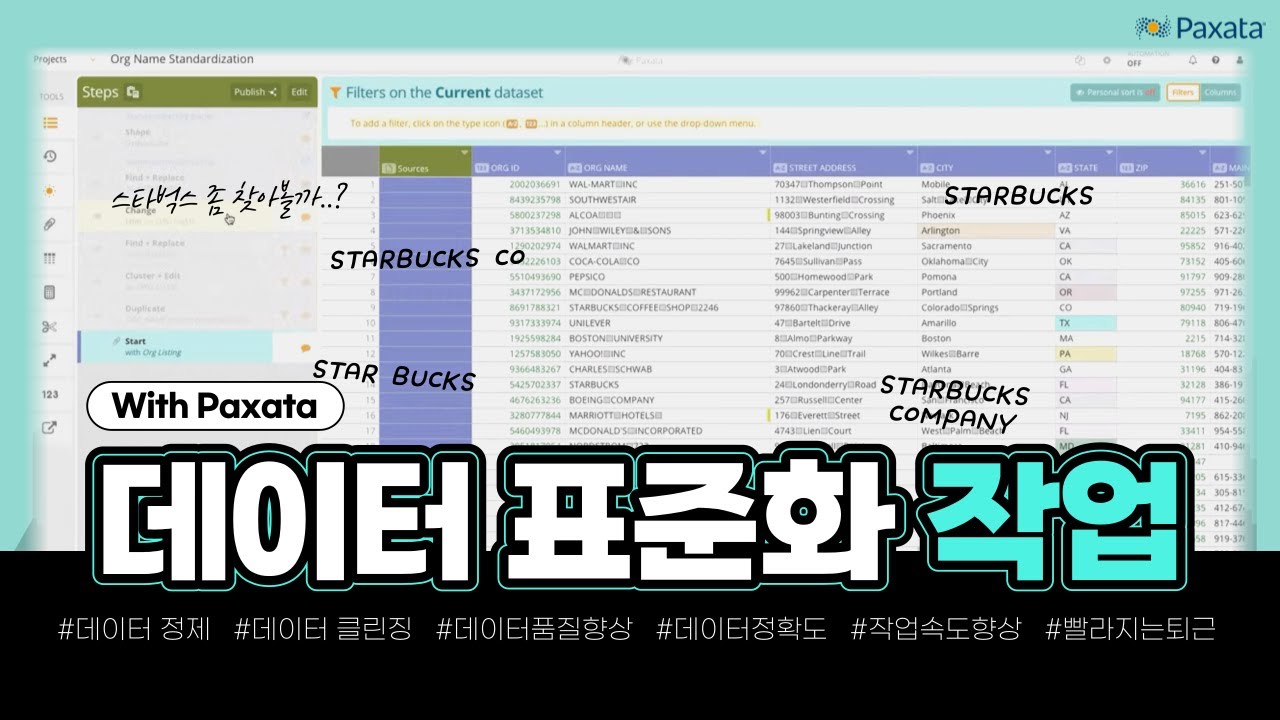Click the UNILEVER org name cell
Viewport: 1280px width, 720px height.
[668, 323]
